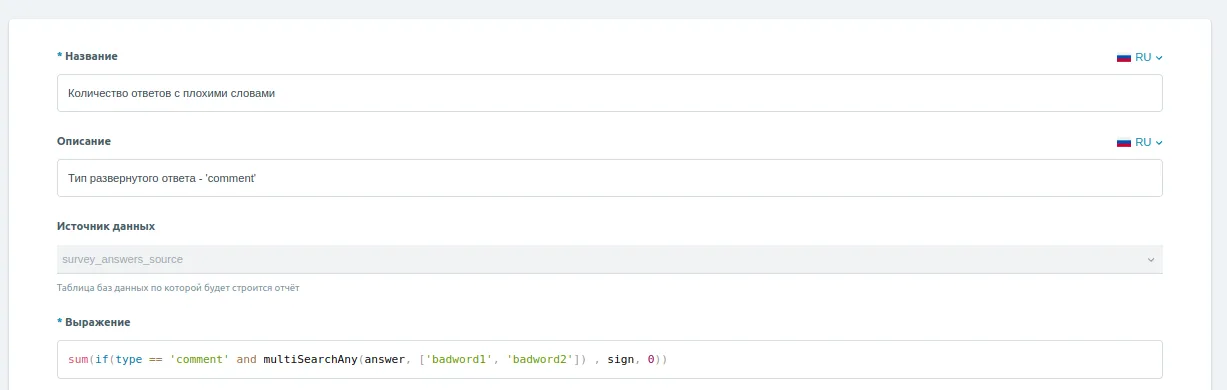
Task: Click the blank end of the Выражение editor
Action: click(910, 359)
